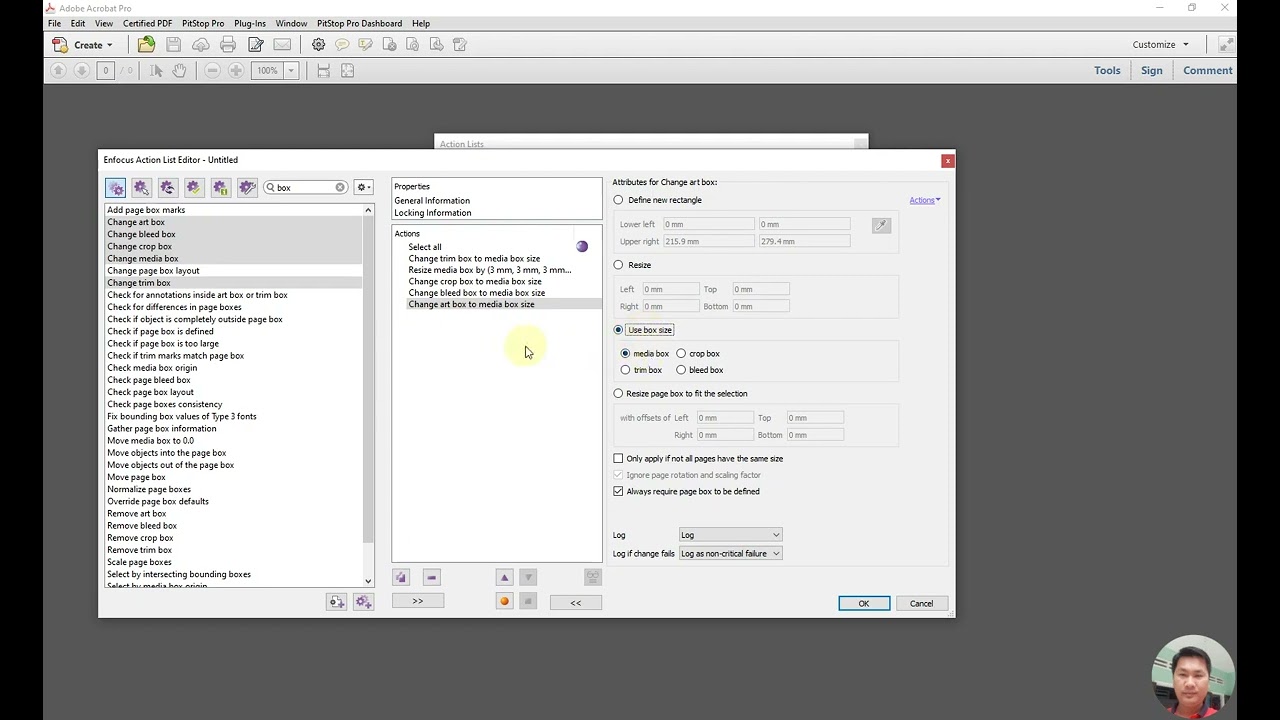Open the Customize dropdown
The width and height of the screenshot is (1280, 720).
[x=1160, y=44]
